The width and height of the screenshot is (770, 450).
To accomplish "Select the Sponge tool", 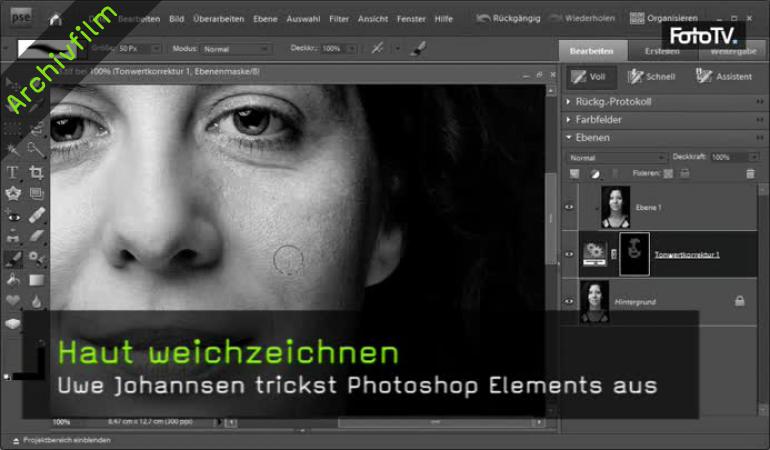I will coord(12,323).
